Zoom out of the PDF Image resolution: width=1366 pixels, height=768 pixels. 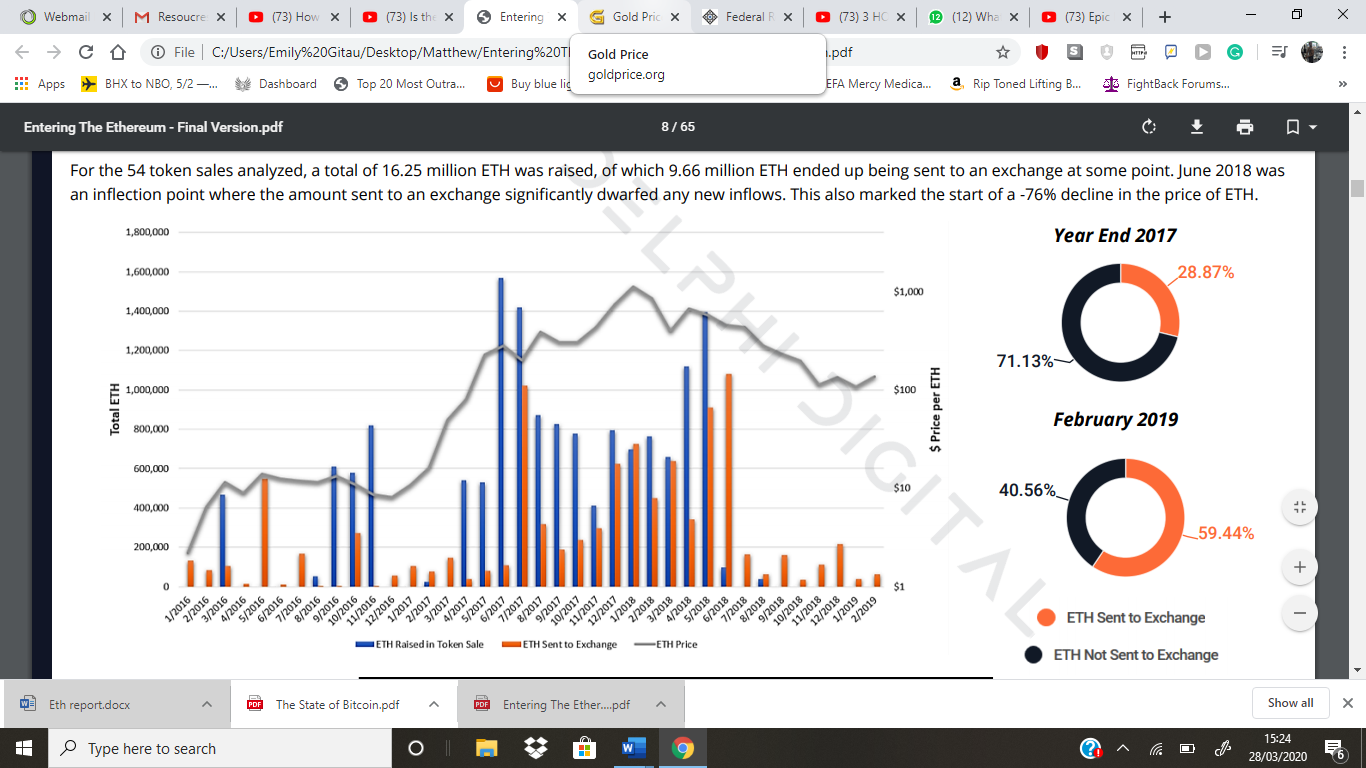(1300, 612)
